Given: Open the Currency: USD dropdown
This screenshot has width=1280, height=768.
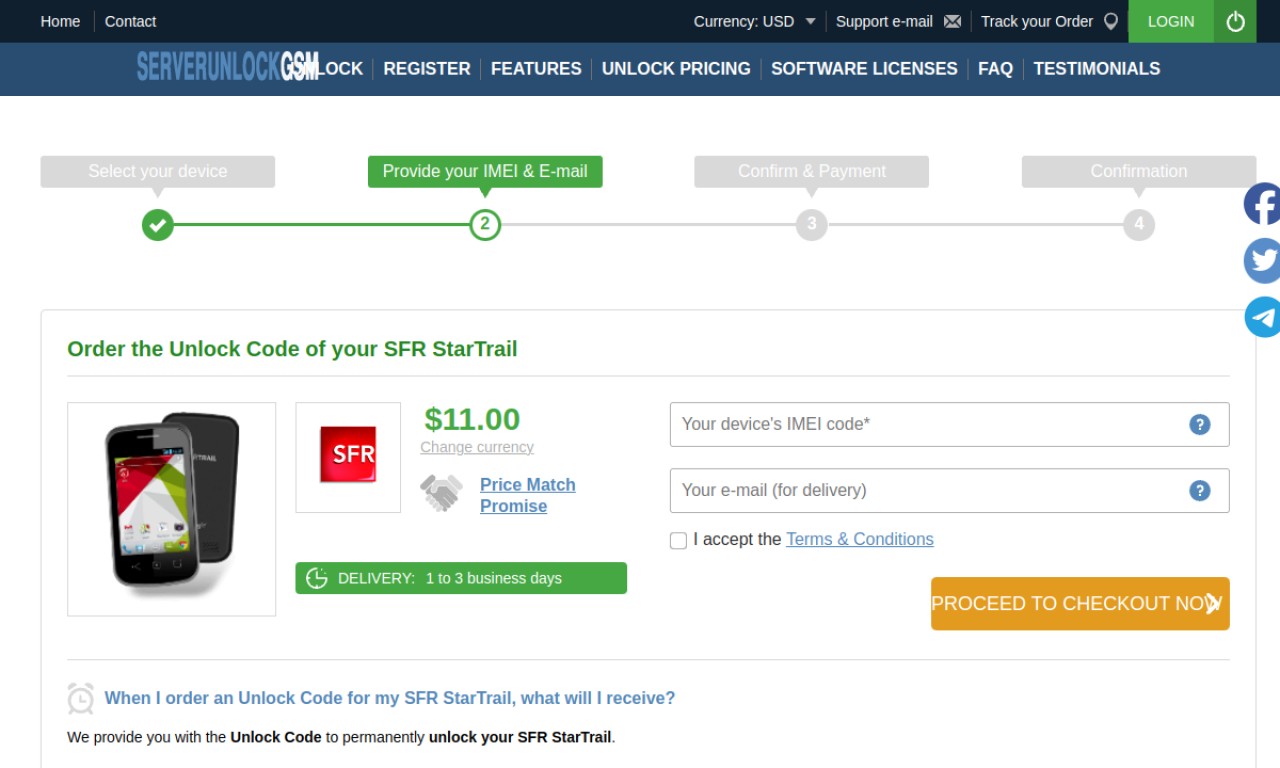Looking at the screenshot, I should [755, 21].
